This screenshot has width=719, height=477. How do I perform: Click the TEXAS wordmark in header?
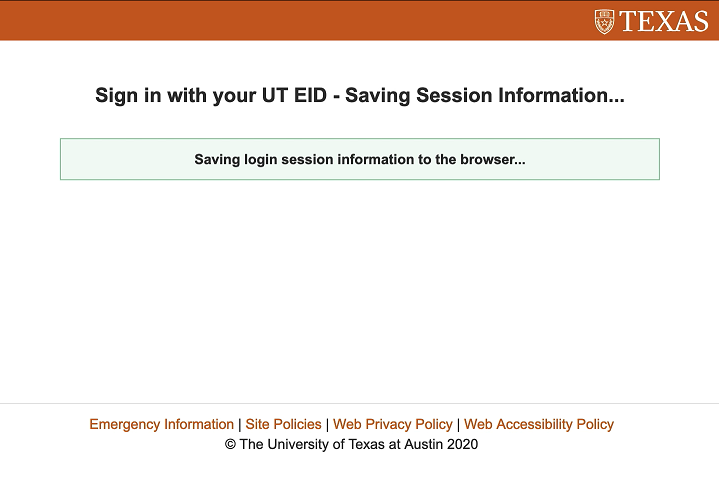tap(664, 21)
